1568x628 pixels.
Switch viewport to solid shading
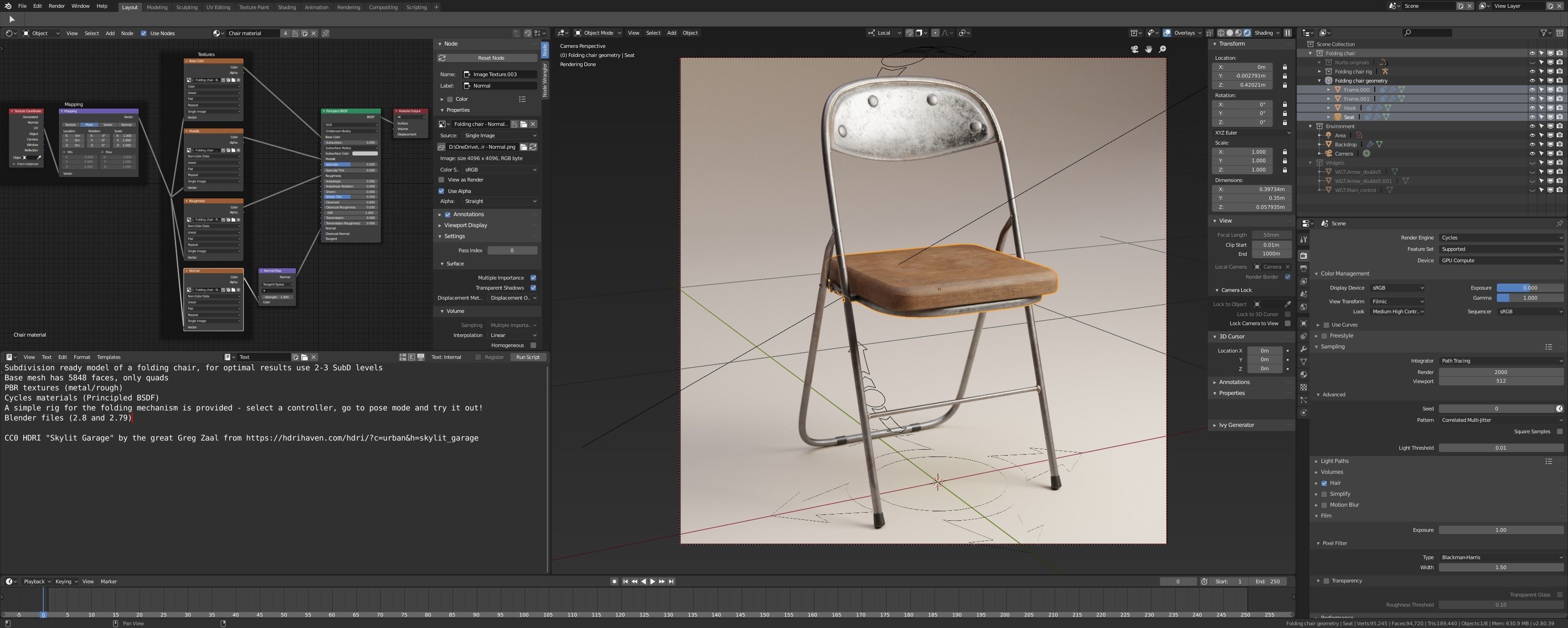point(1230,33)
